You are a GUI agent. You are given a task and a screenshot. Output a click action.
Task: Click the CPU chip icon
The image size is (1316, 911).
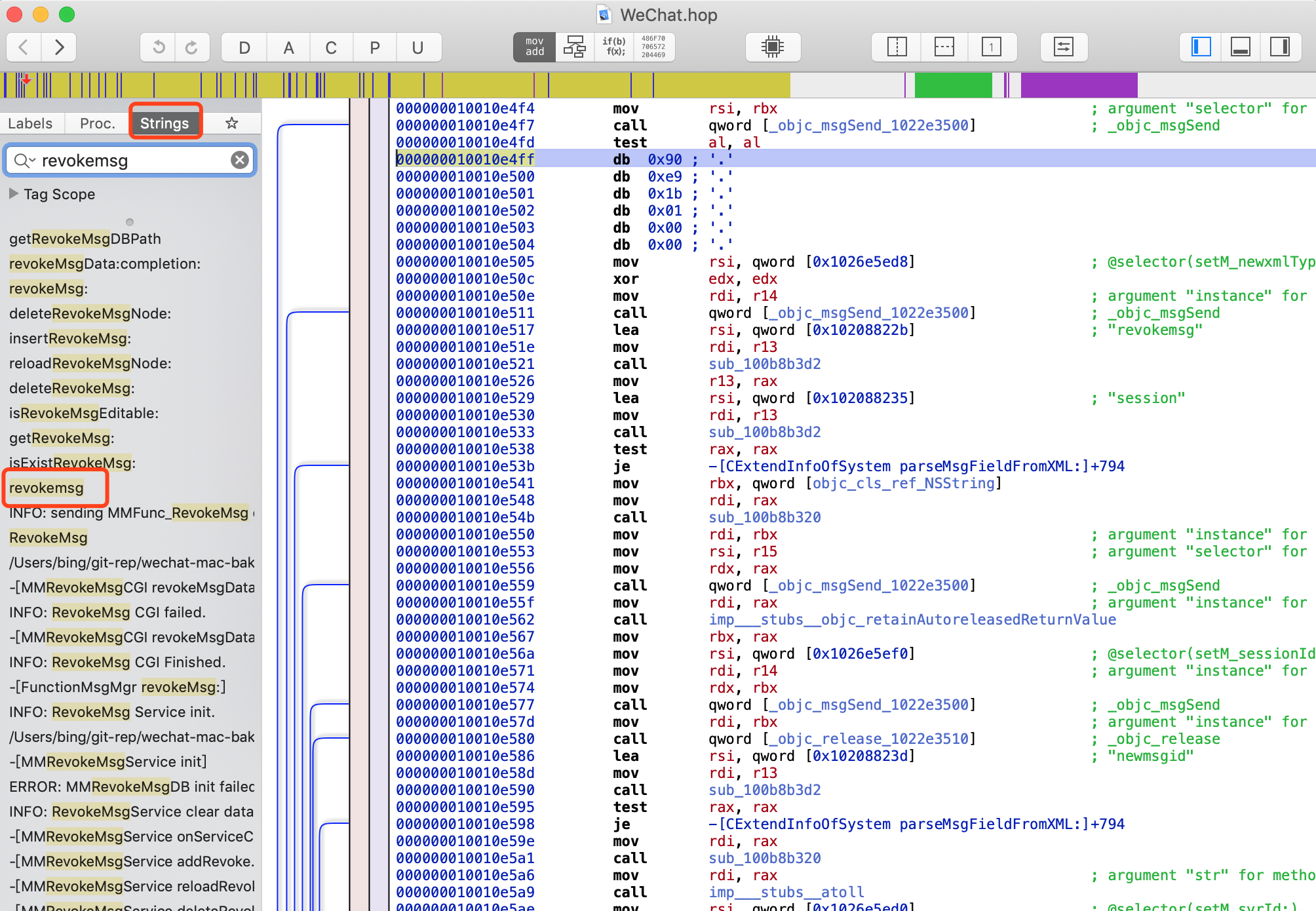[x=773, y=47]
